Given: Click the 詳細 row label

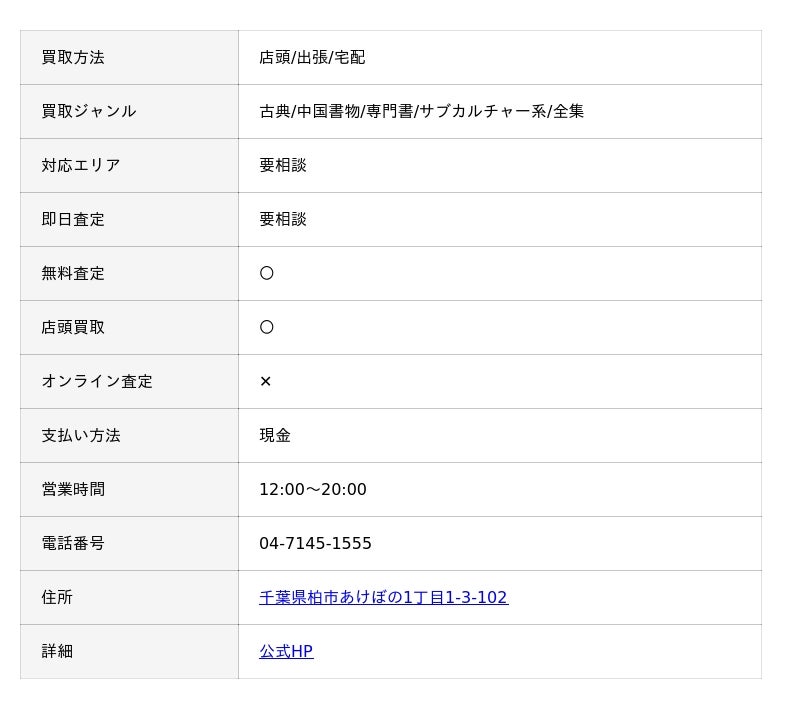Looking at the screenshot, I should click(57, 651).
